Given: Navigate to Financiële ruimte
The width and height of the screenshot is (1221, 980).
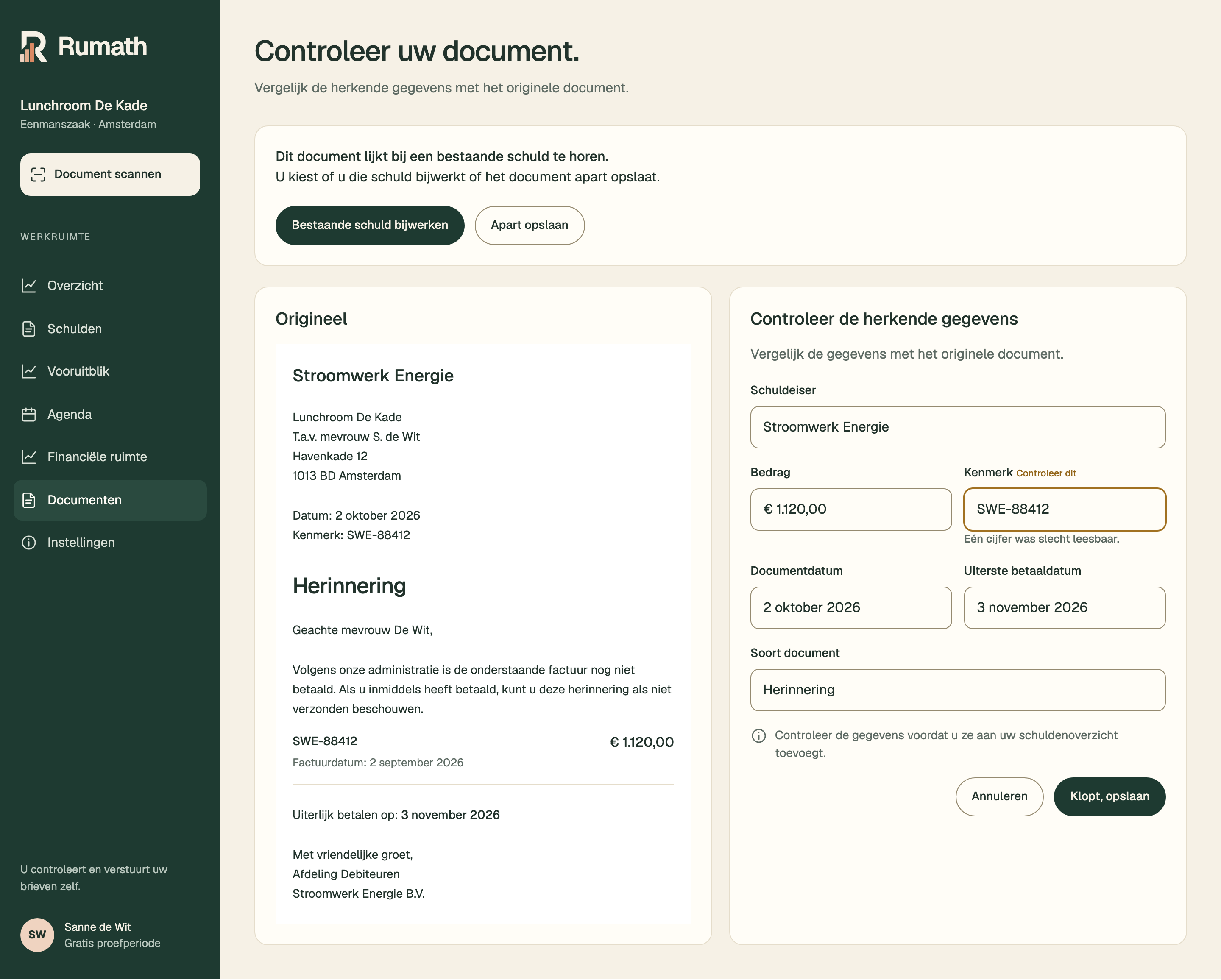Looking at the screenshot, I should click(110, 457).
